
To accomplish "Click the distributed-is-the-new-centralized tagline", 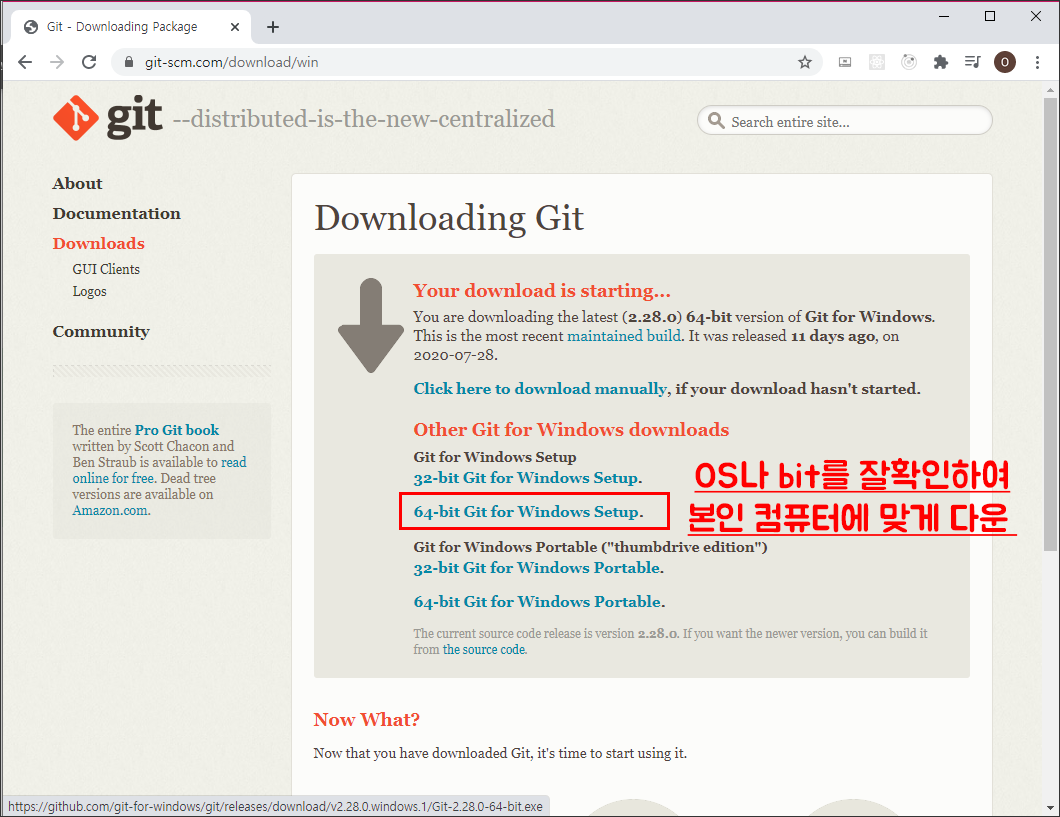I will pos(364,119).
